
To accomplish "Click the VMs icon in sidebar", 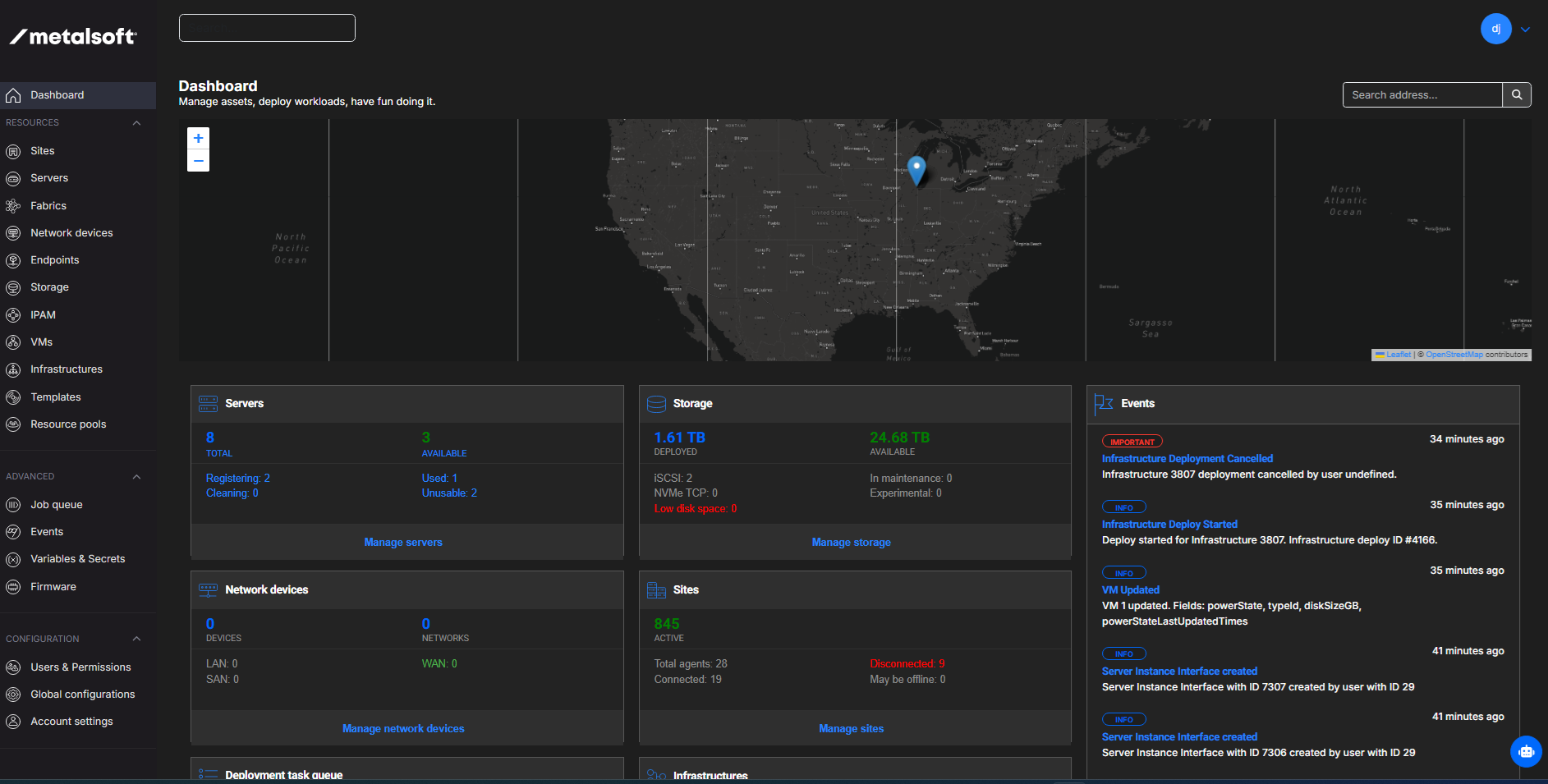I will [x=13, y=342].
